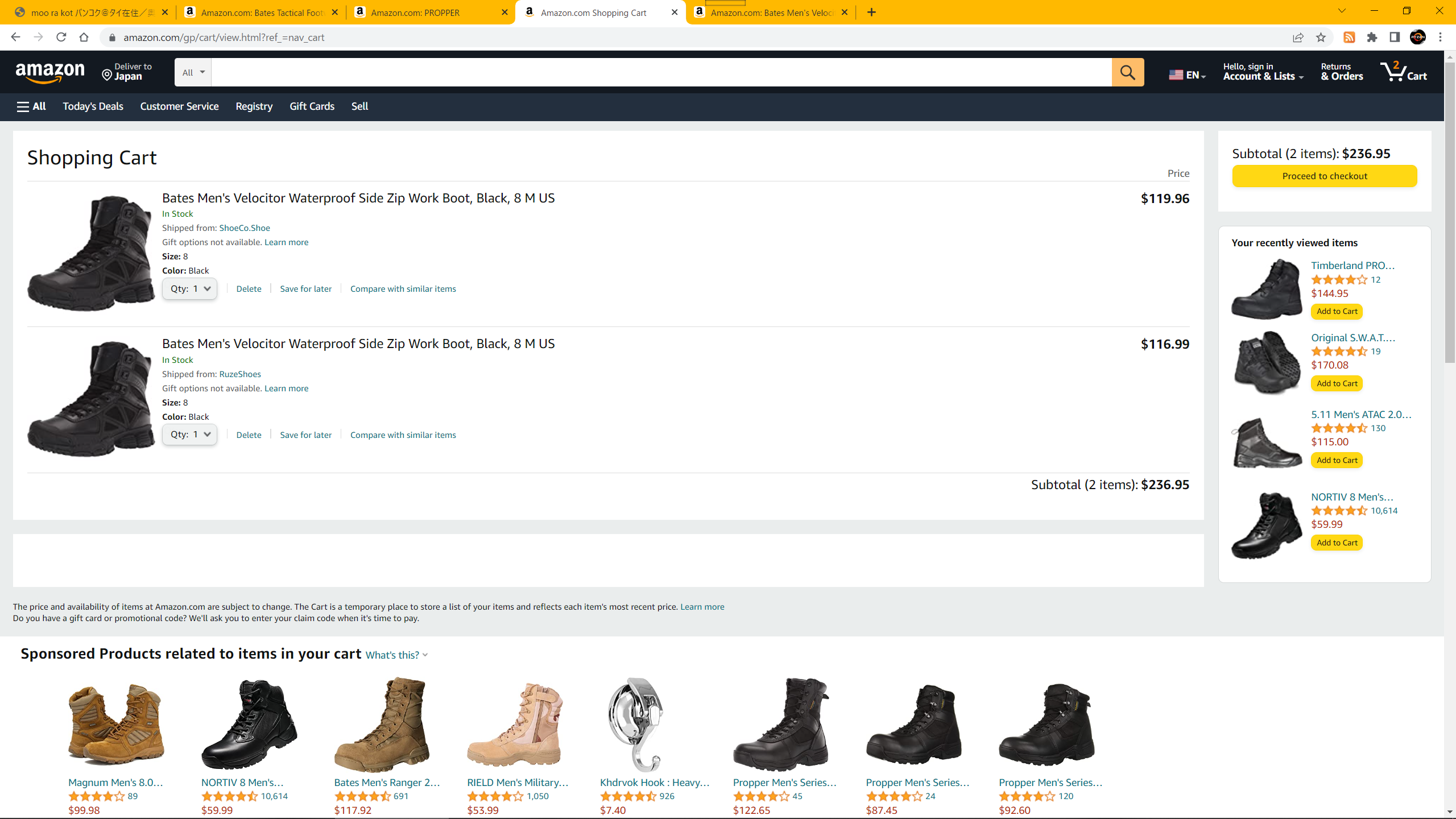Close the Amazon.com: PROPPER tab

504,12
